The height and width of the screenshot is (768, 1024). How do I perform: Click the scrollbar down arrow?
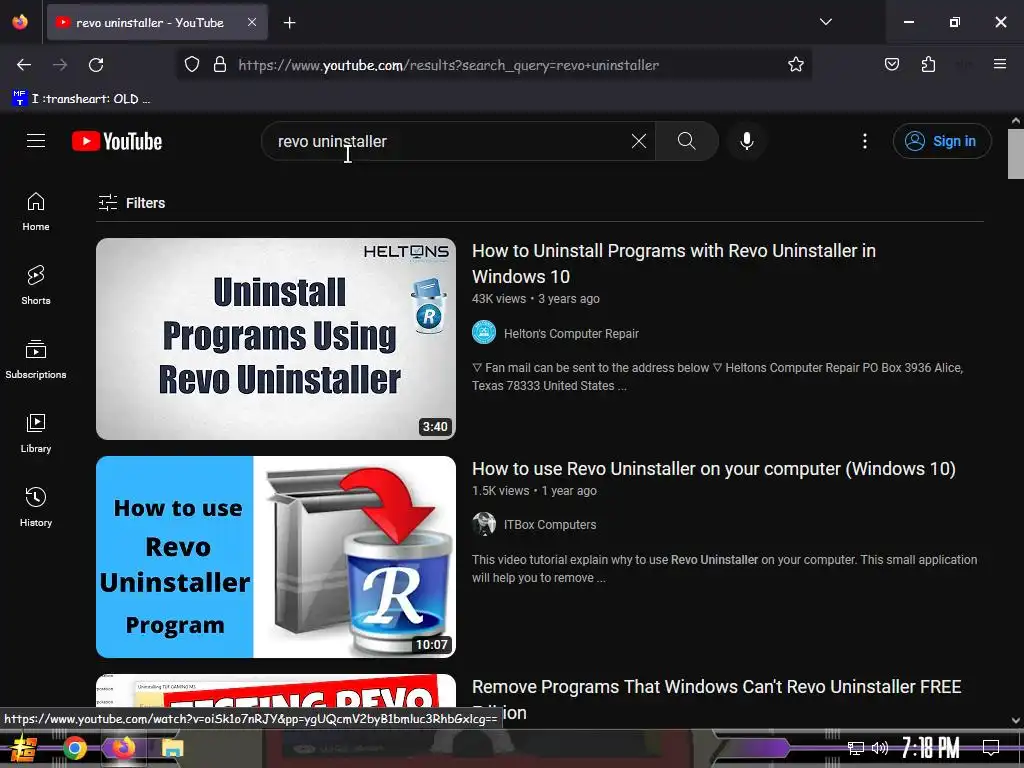coord(1016,720)
